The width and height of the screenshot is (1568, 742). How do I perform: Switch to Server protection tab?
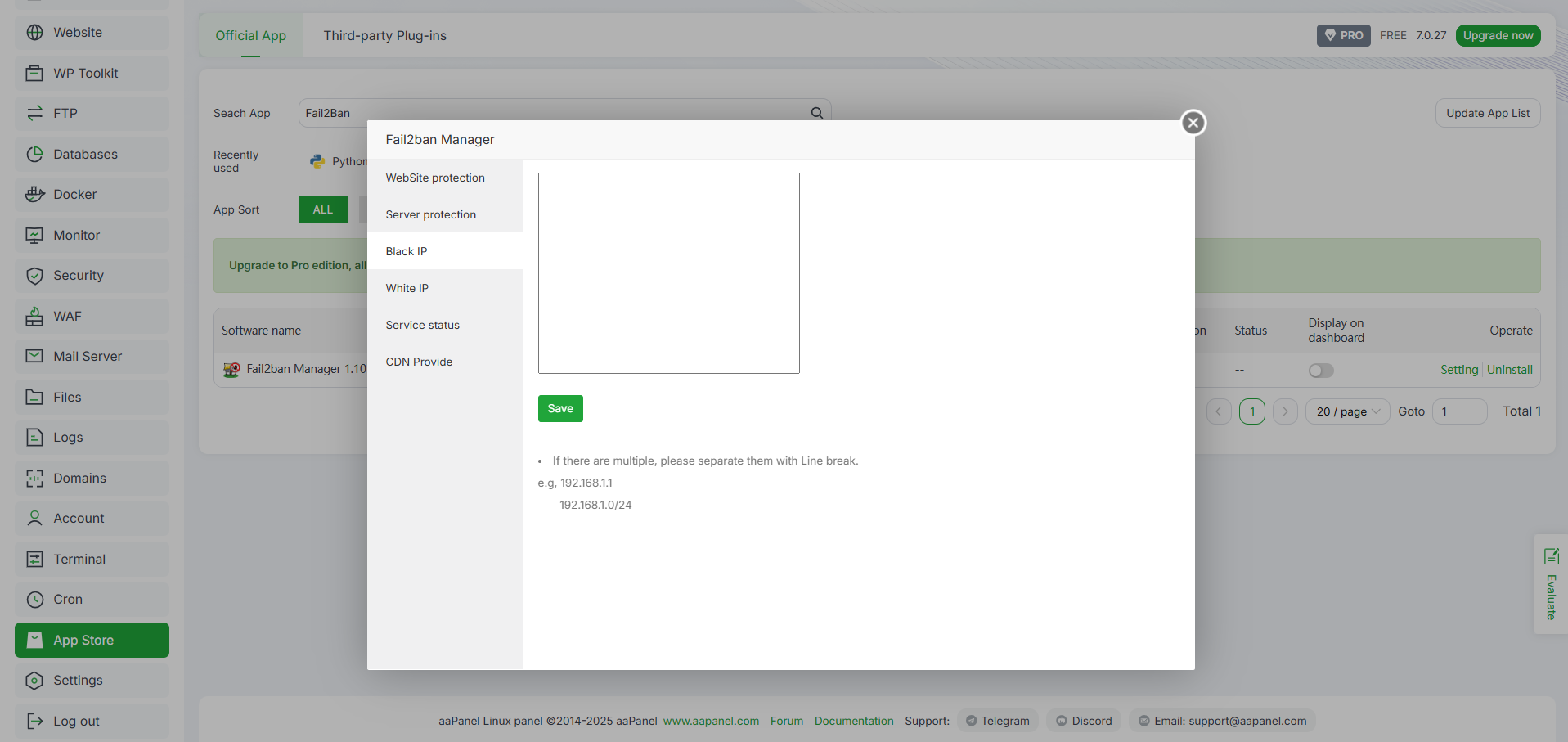(445, 214)
